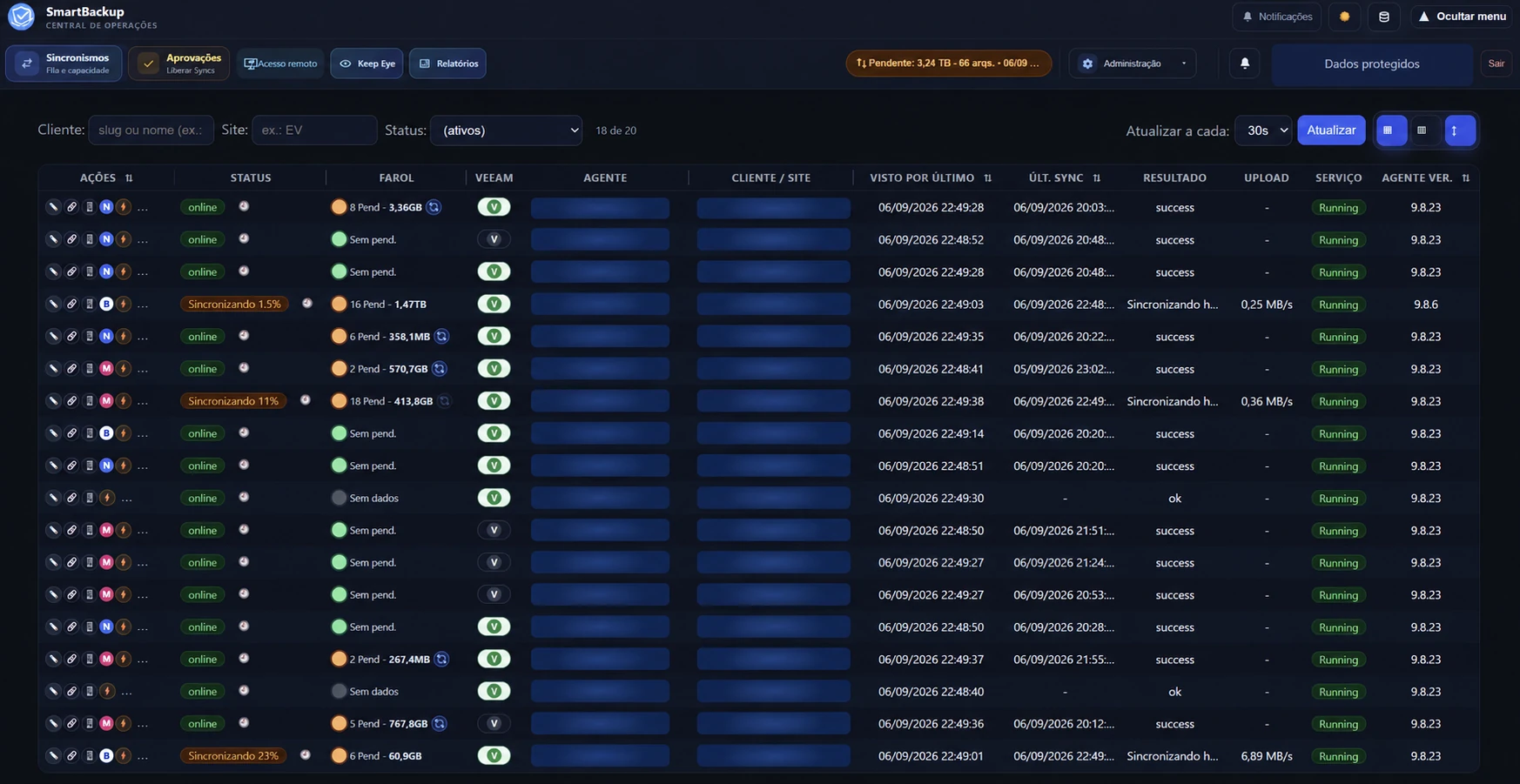Open the Acesso remoto tab
Image resolution: width=1520 pixels, height=784 pixels.
point(280,63)
